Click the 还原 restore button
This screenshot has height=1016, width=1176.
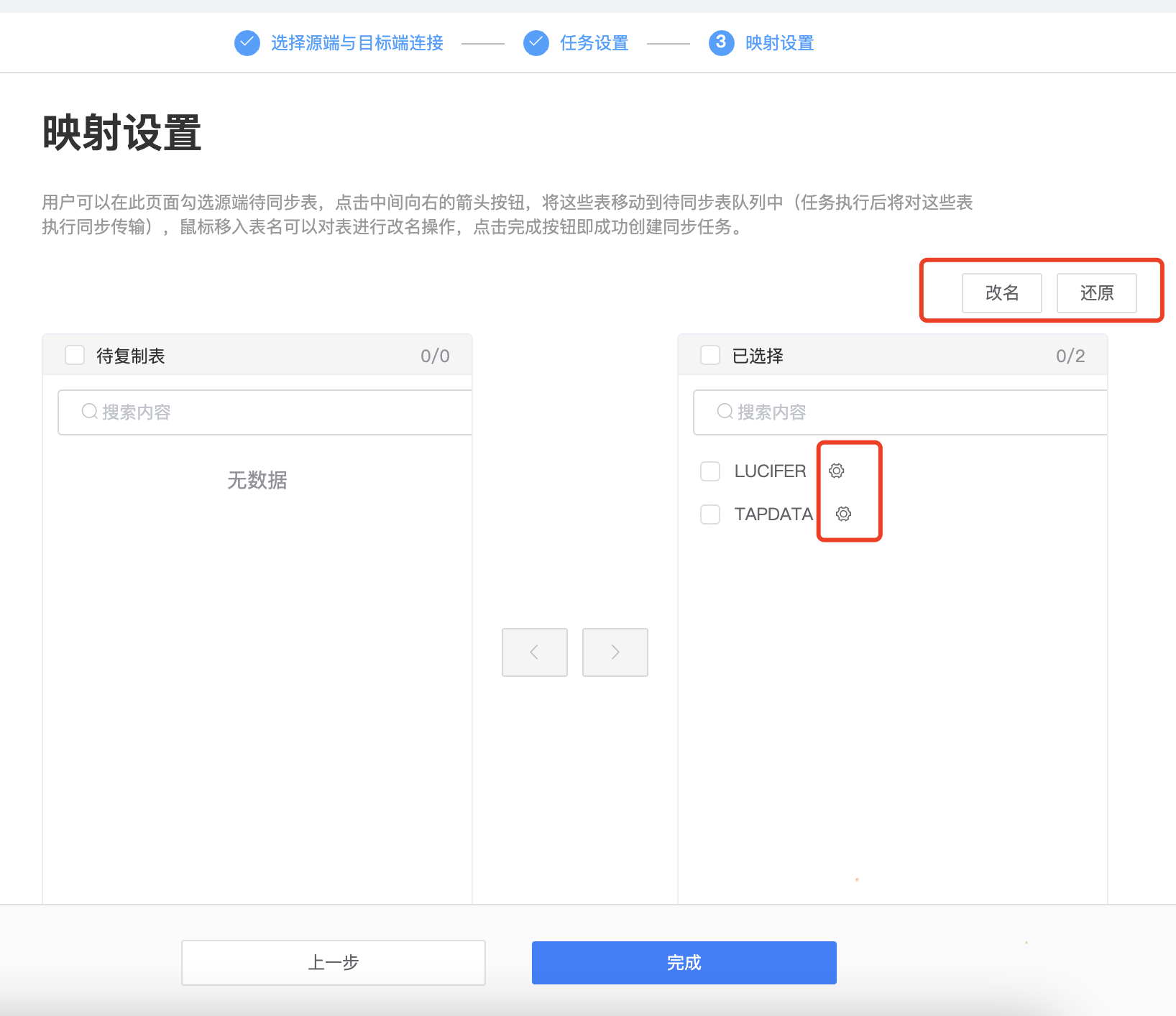(1095, 292)
